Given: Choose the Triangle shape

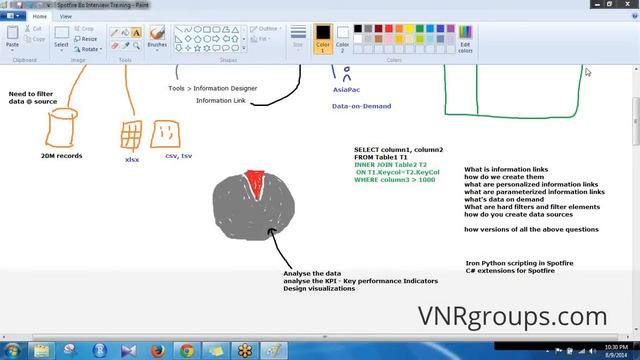Looking at the screenshot, I should 236,30.
